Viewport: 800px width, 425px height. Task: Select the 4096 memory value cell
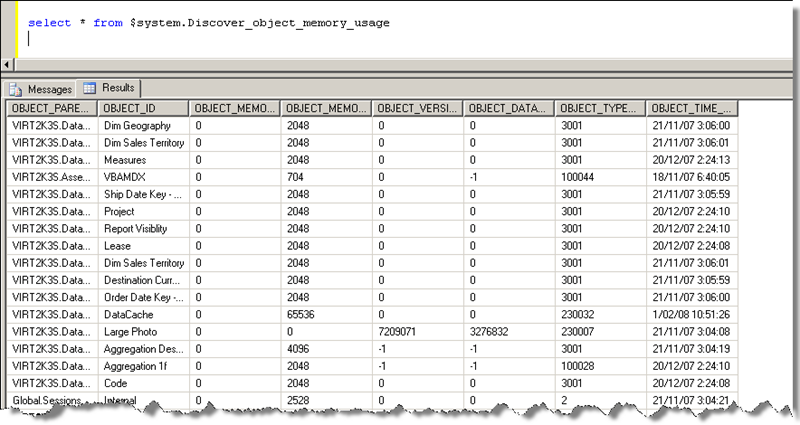326,349
